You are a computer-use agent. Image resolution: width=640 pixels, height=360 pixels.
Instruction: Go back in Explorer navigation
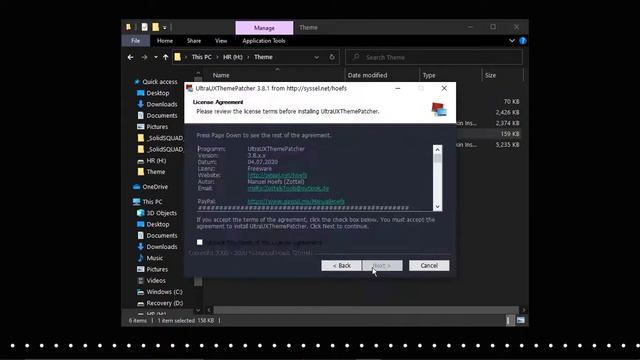(130, 57)
